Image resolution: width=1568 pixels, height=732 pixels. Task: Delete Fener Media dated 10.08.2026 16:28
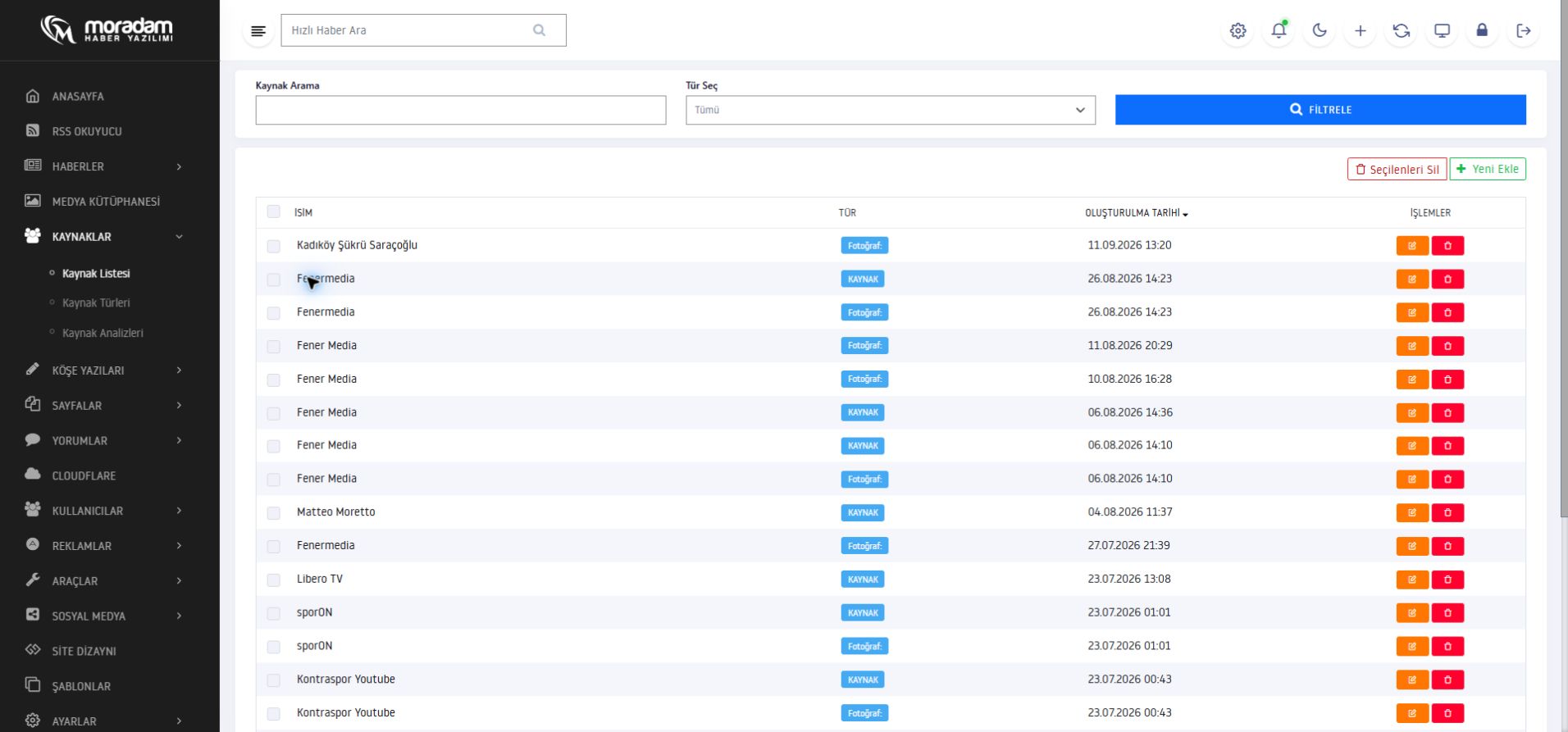click(1447, 380)
